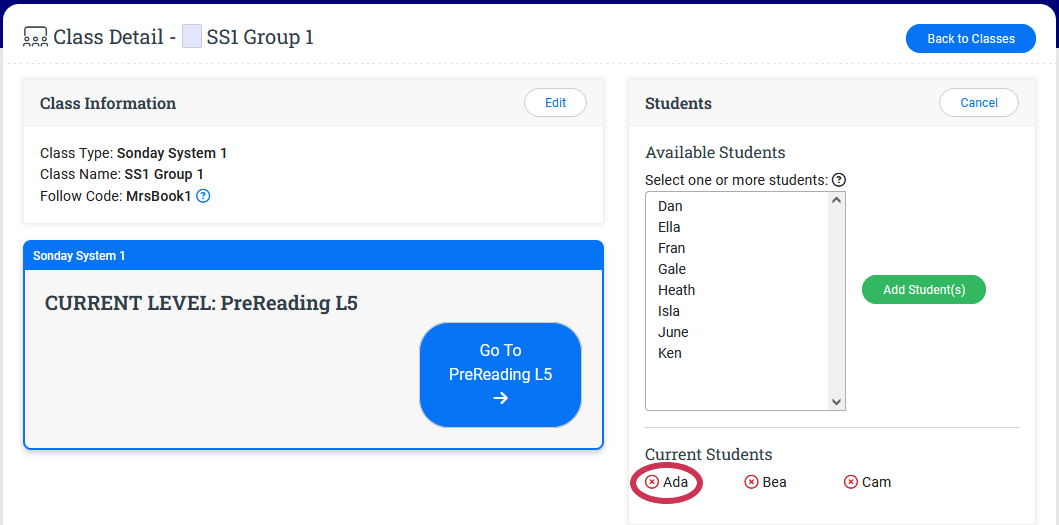Choose Heath in the student list
Image resolution: width=1059 pixels, height=525 pixels.
[x=676, y=290]
